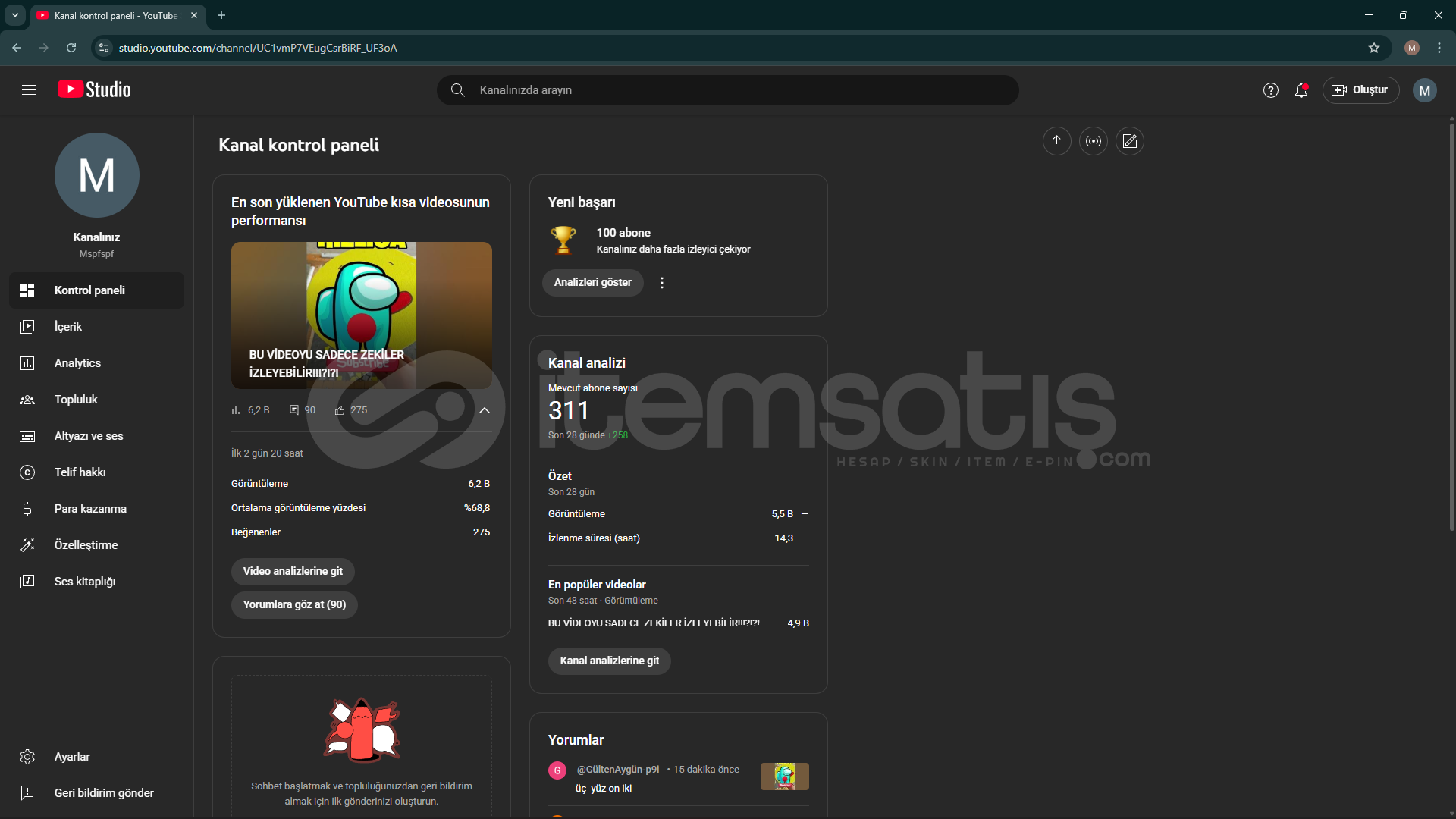Click the go live broadcast icon
The image size is (1456, 819).
pyautogui.click(x=1093, y=141)
